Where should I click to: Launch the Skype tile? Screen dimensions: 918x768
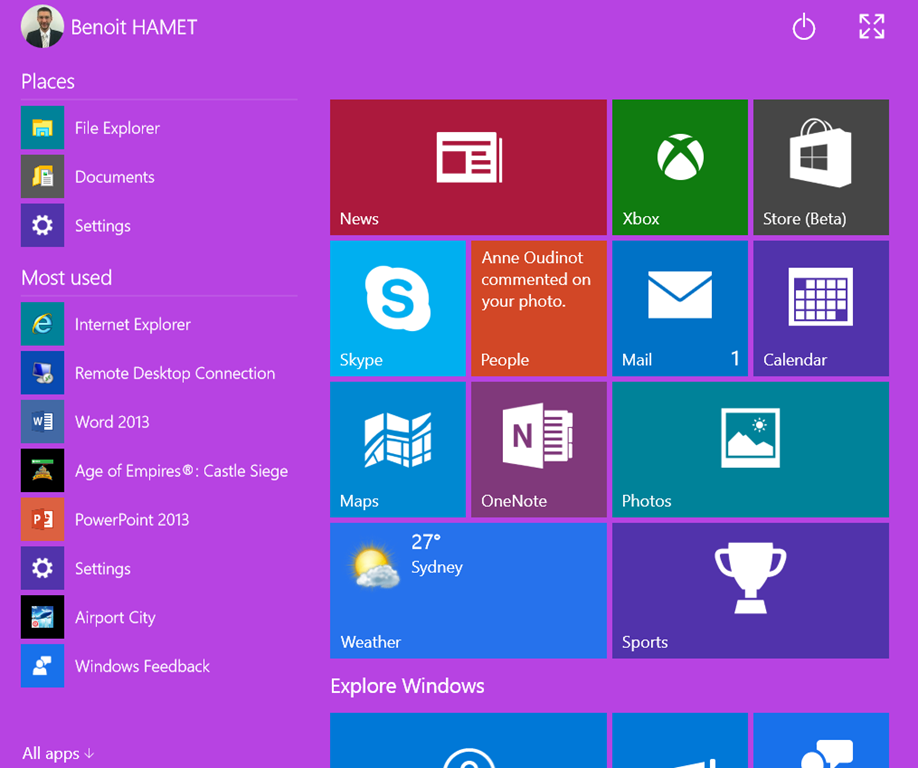point(397,308)
